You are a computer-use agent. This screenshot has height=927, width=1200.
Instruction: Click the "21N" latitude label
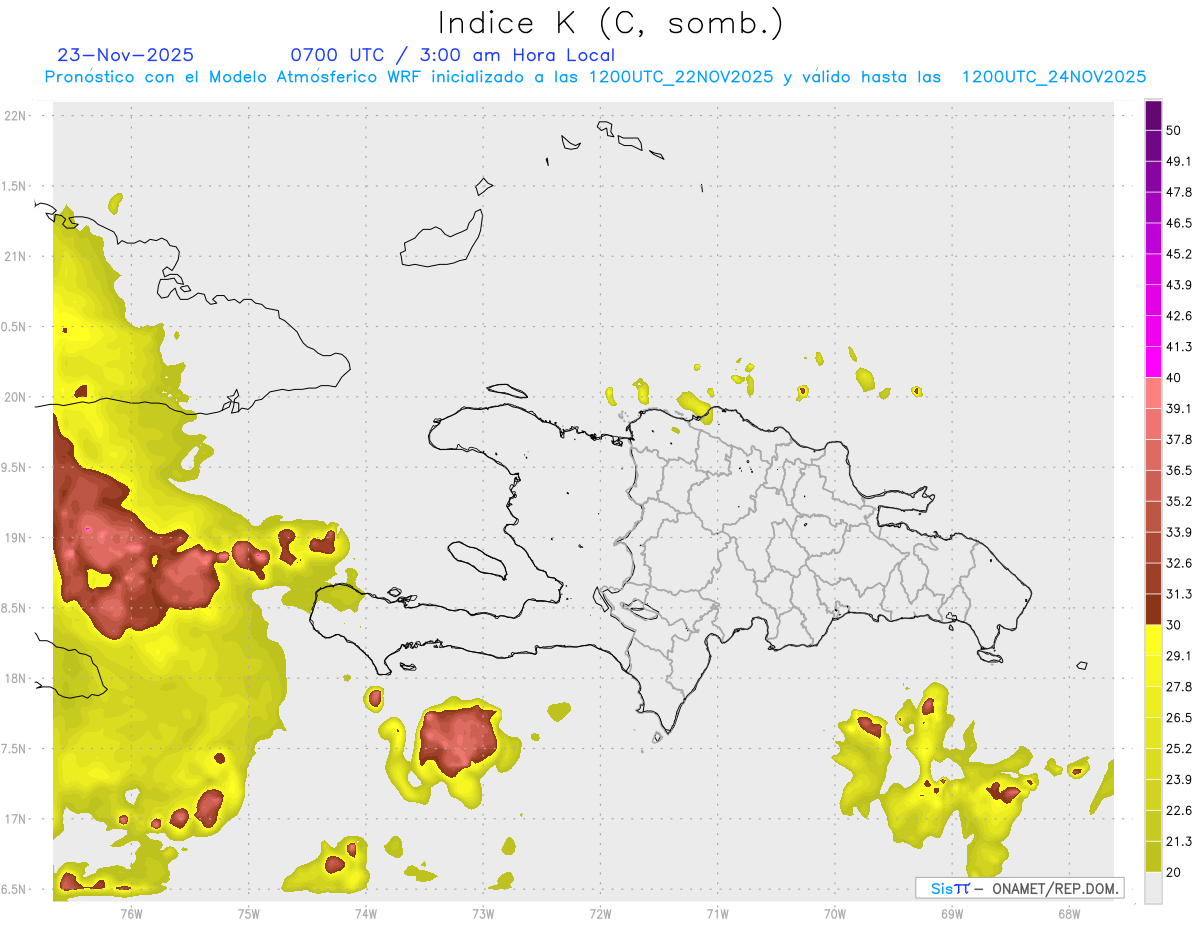click(15, 256)
